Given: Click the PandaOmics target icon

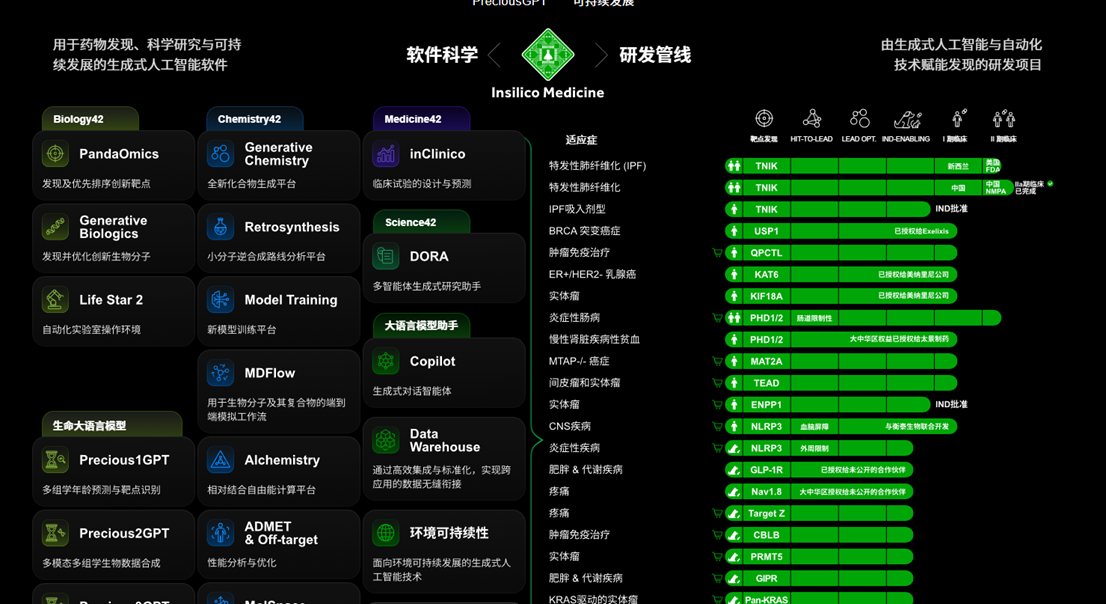Looking at the screenshot, I should click(x=55, y=154).
